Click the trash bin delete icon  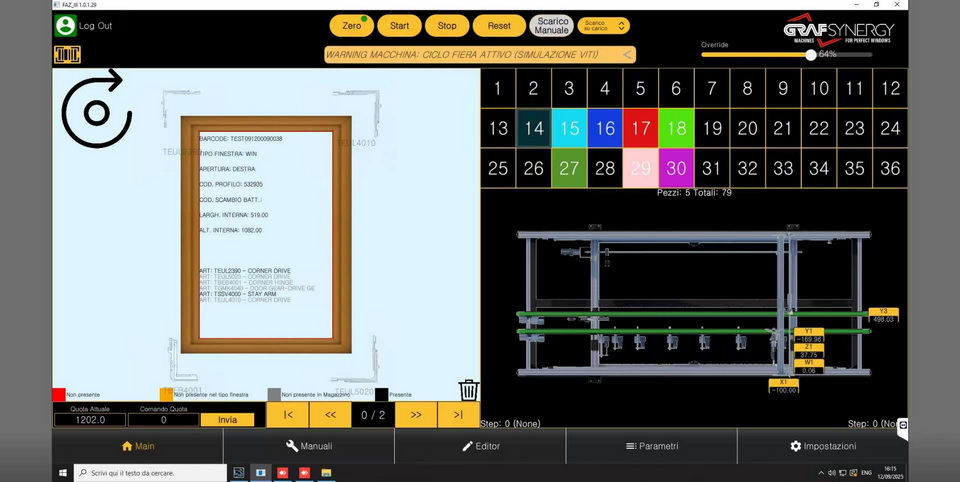tap(468, 390)
